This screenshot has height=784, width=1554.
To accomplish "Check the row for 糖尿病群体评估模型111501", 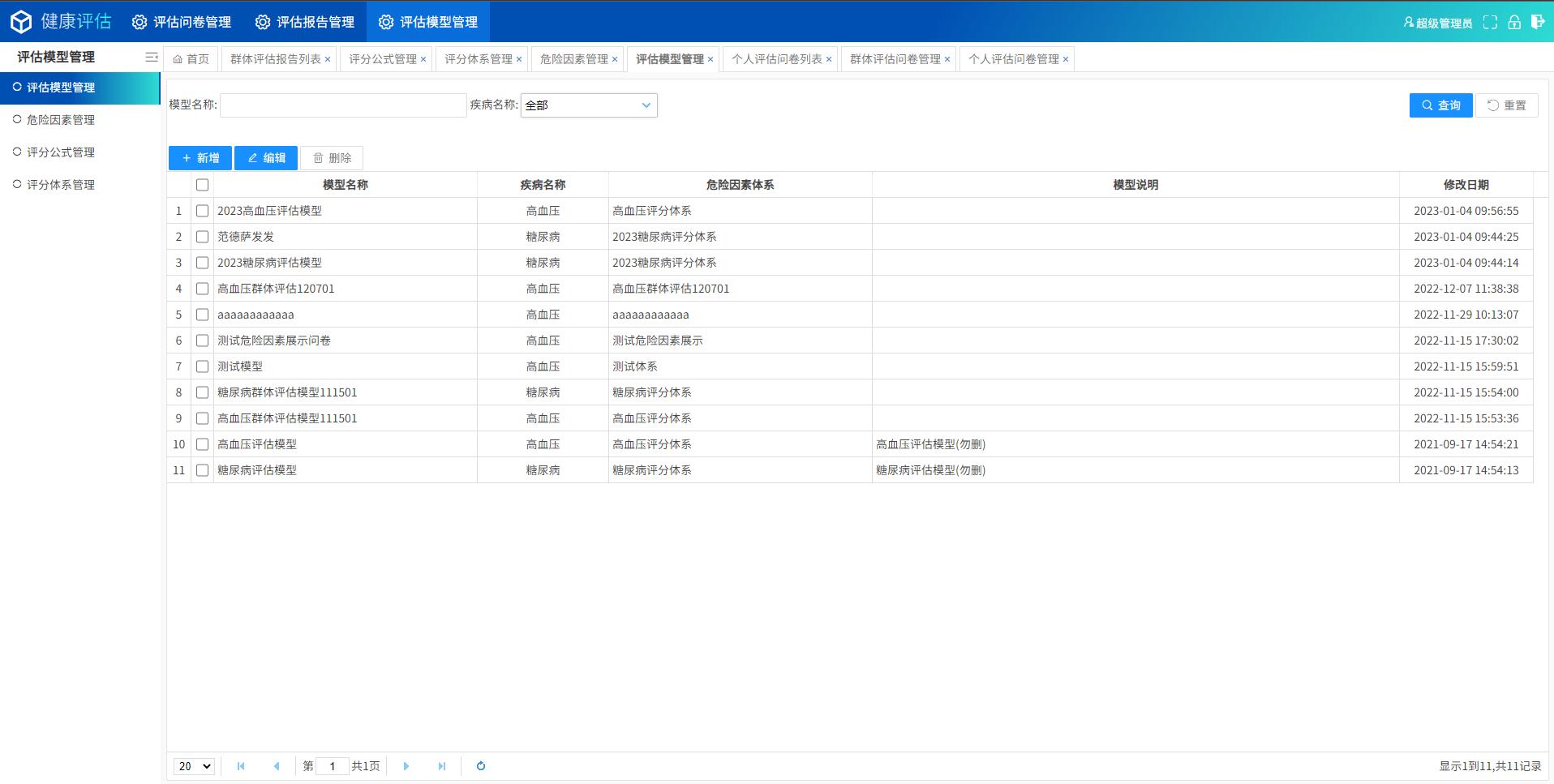I will [203, 392].
